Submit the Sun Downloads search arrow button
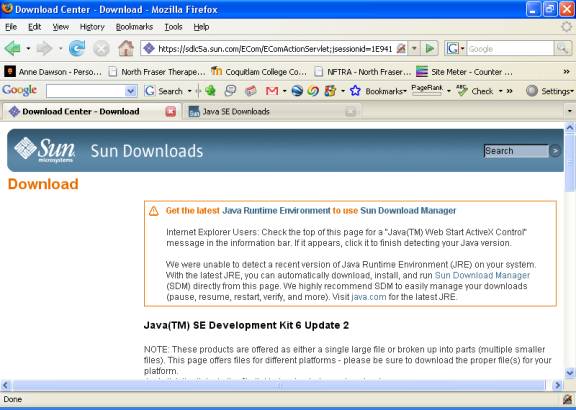Image resolution: width=576 pixels, height=410 pixels. tap(555, 151)
